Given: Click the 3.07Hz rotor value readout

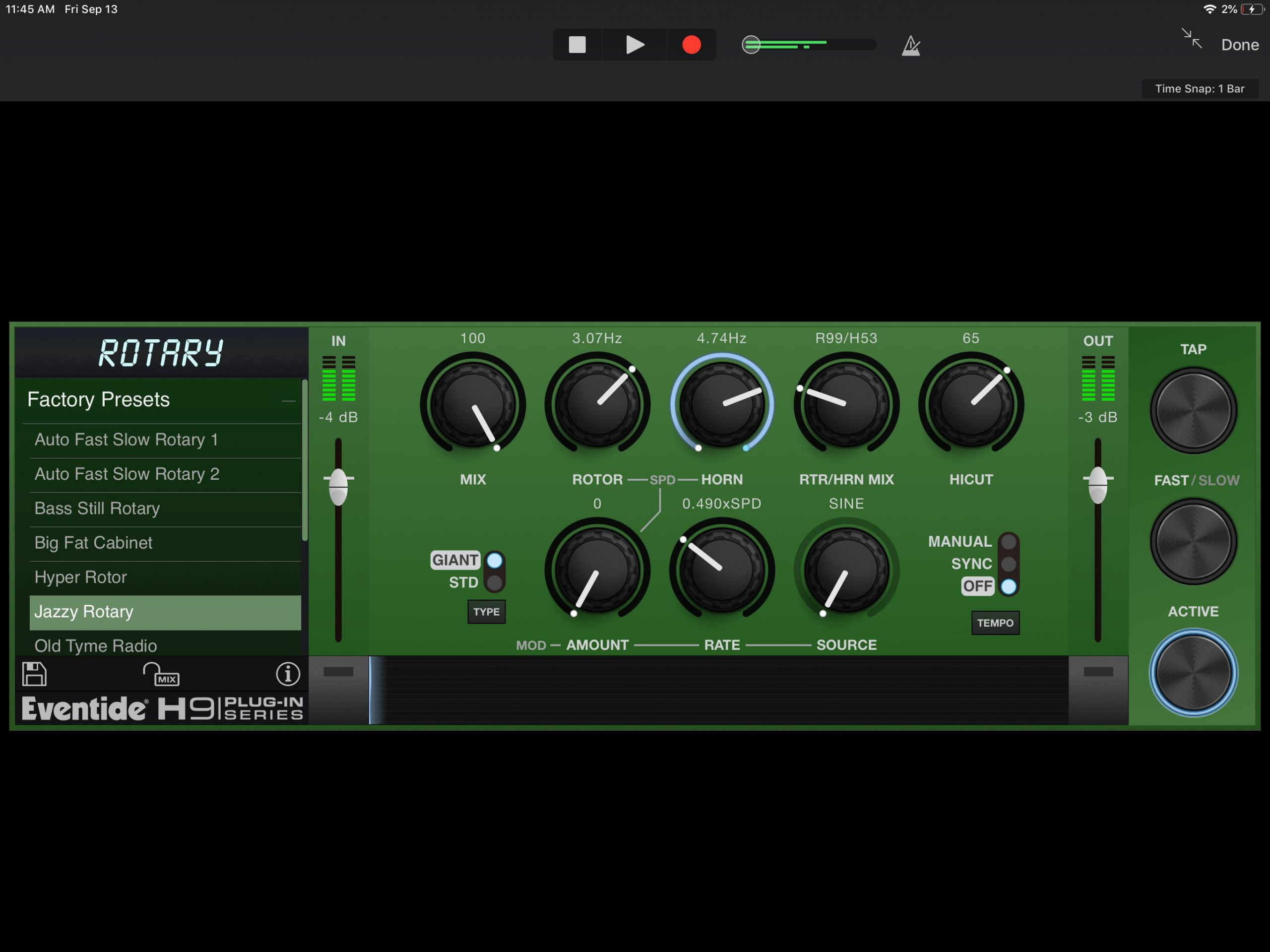Looking at the screenshot, I should [597, 338].
